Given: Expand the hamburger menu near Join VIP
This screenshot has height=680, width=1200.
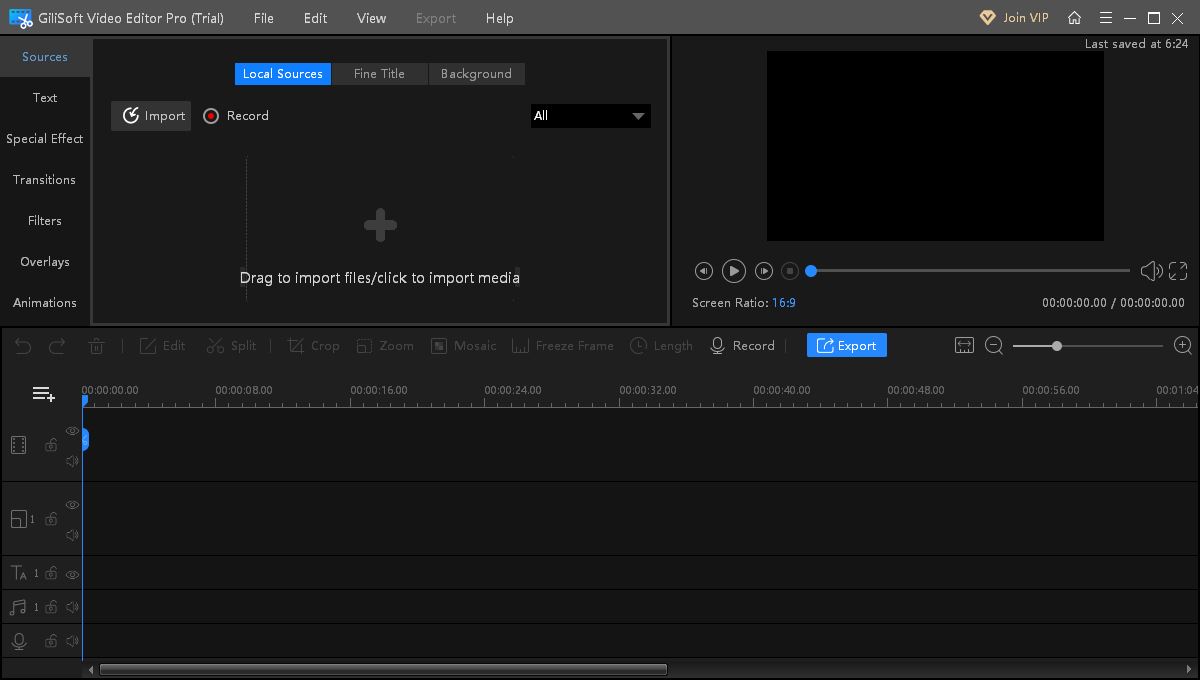Looking at the screenshot, I should pyautogui.click(x=1105, y=17).
